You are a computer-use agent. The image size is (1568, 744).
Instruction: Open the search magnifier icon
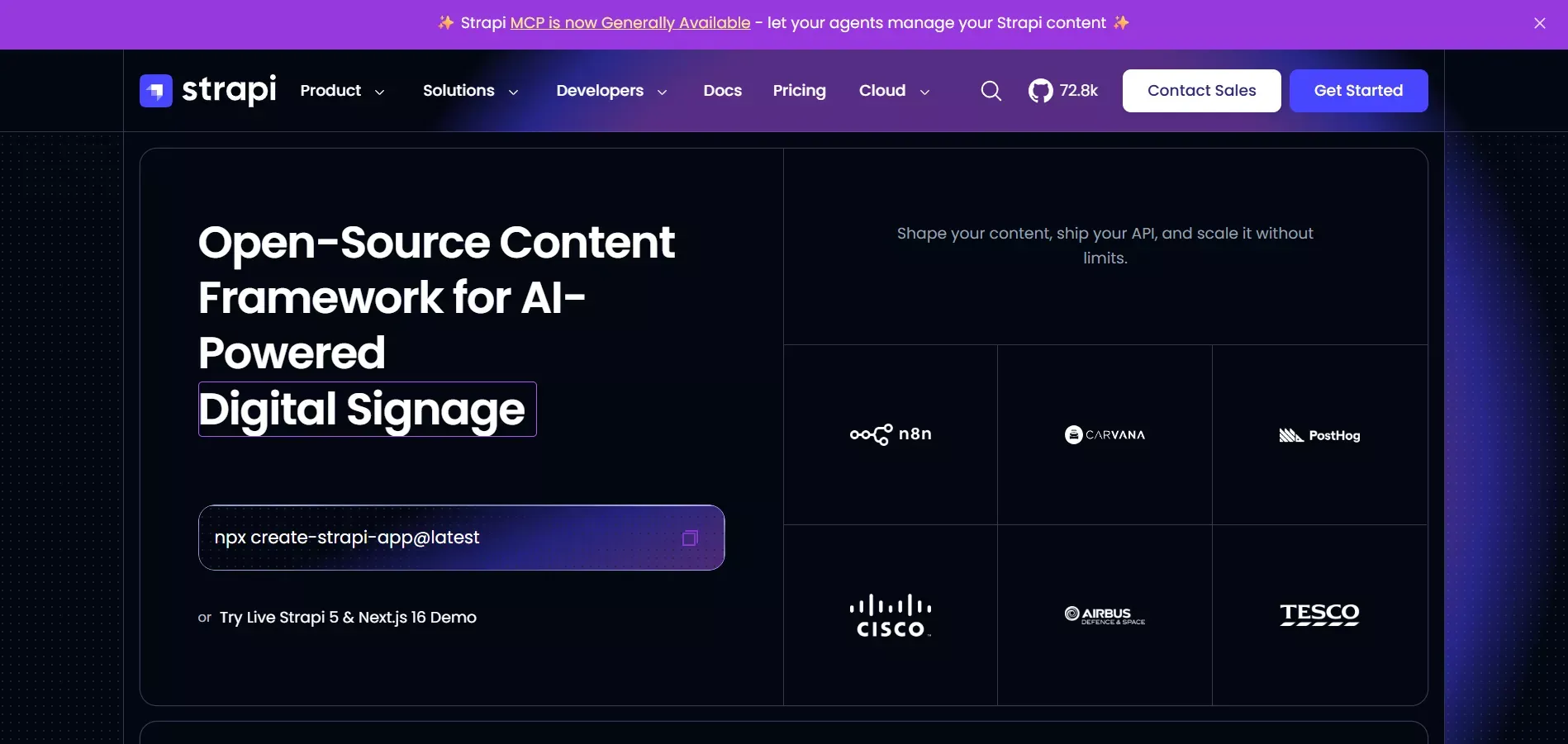[991, 91]
